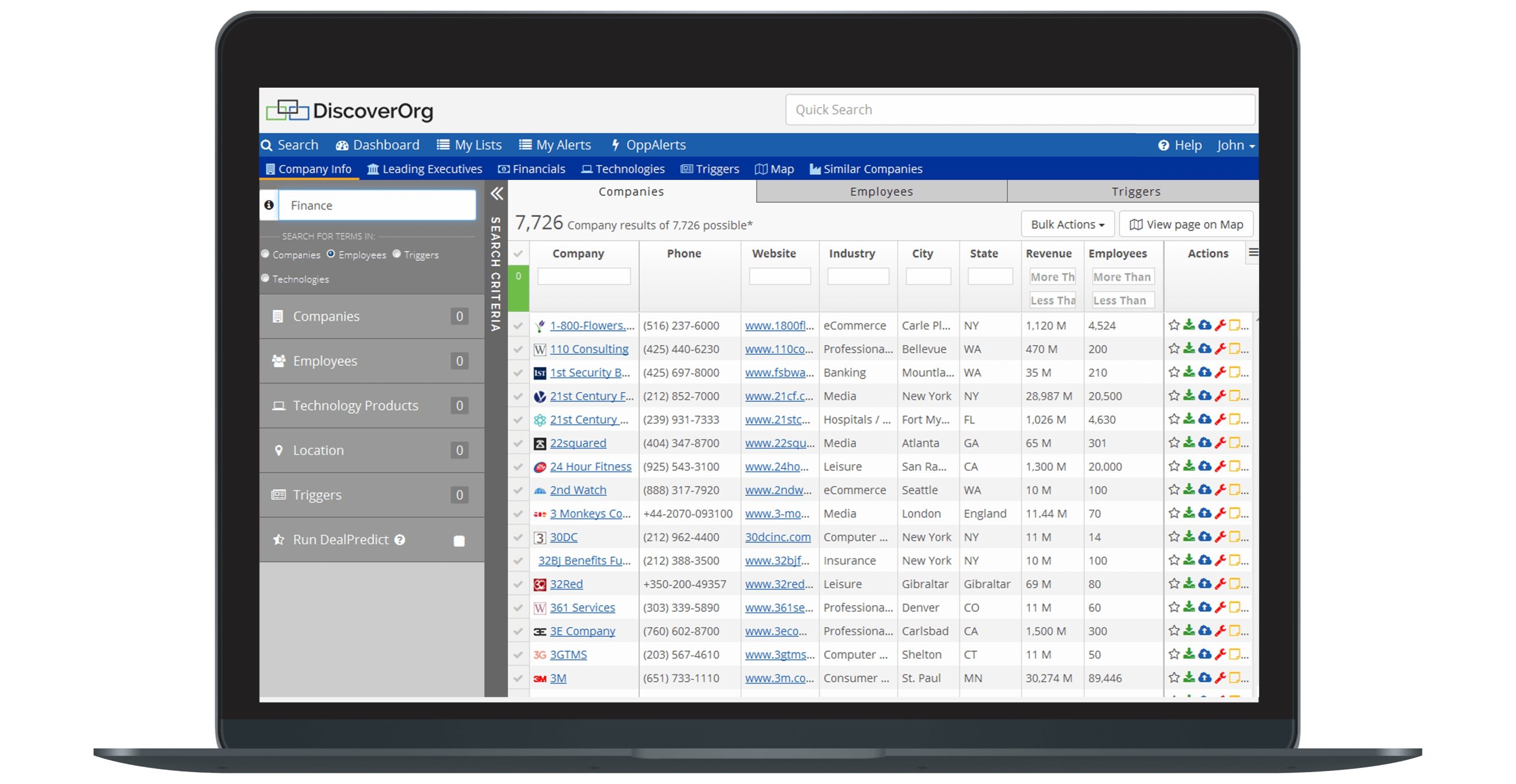This screenshot has width=1516, height=784.
Task: Click the Company column filter box
Action: coord(584,276)
